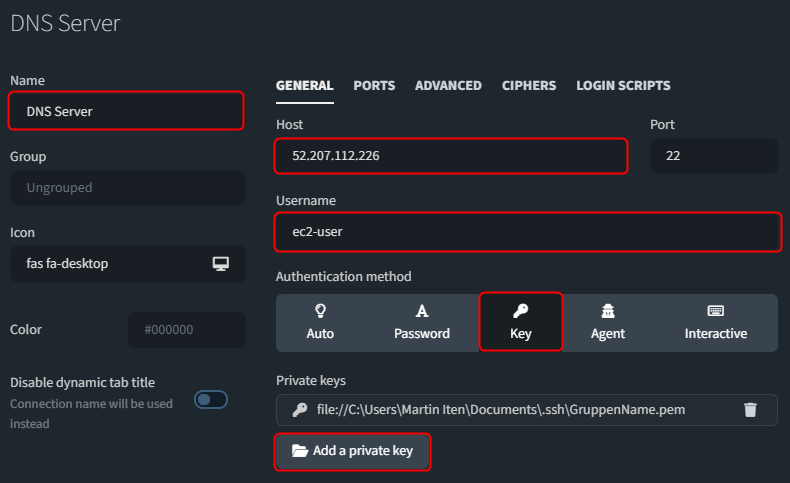Image resolution: width=790 pixels, height=483 pixels.
Task: Select Key authentication method
Action: pos(520,322)
